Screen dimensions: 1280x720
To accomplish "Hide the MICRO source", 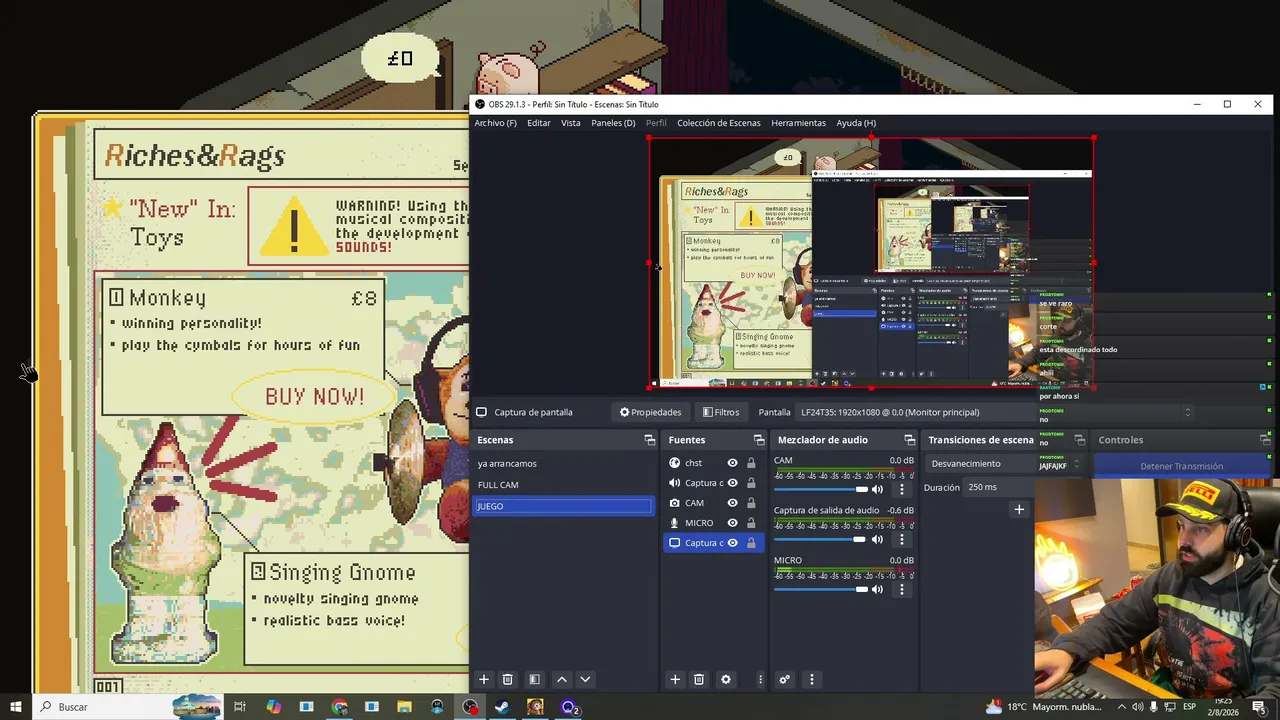I will pos(732,523).
